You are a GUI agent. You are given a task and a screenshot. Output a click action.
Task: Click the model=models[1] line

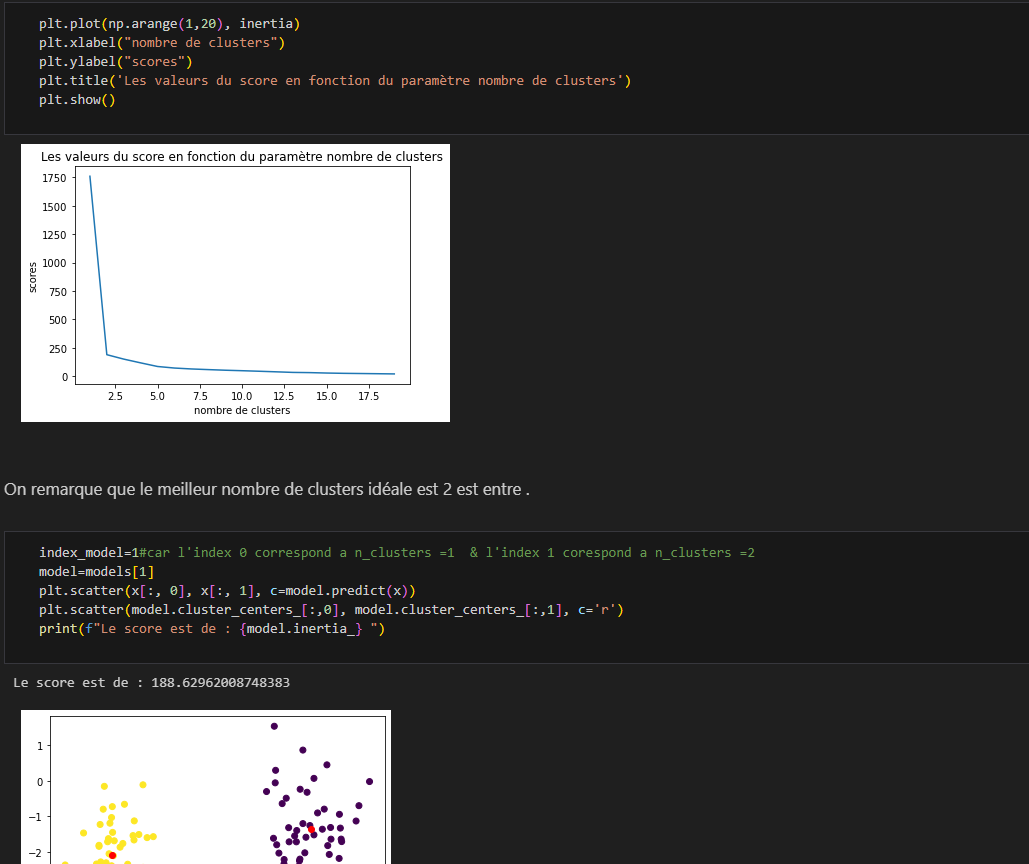pyautogui.click(x=97, y=571)
